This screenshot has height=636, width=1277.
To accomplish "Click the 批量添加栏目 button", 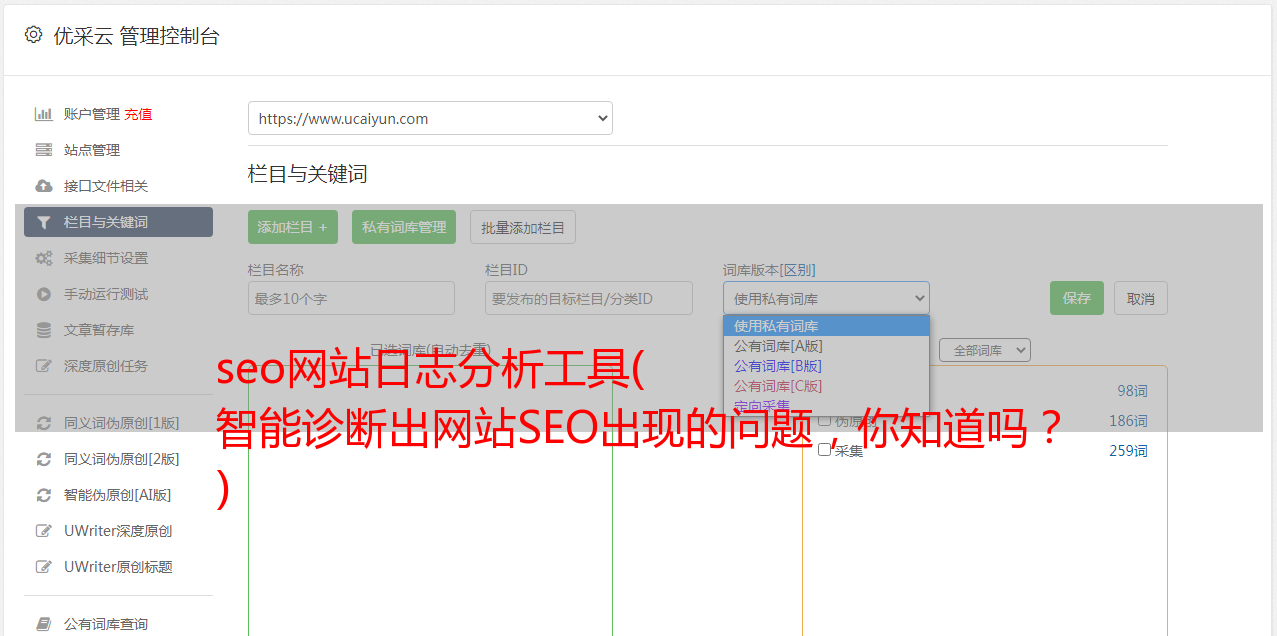I will [x=523, y=227].
